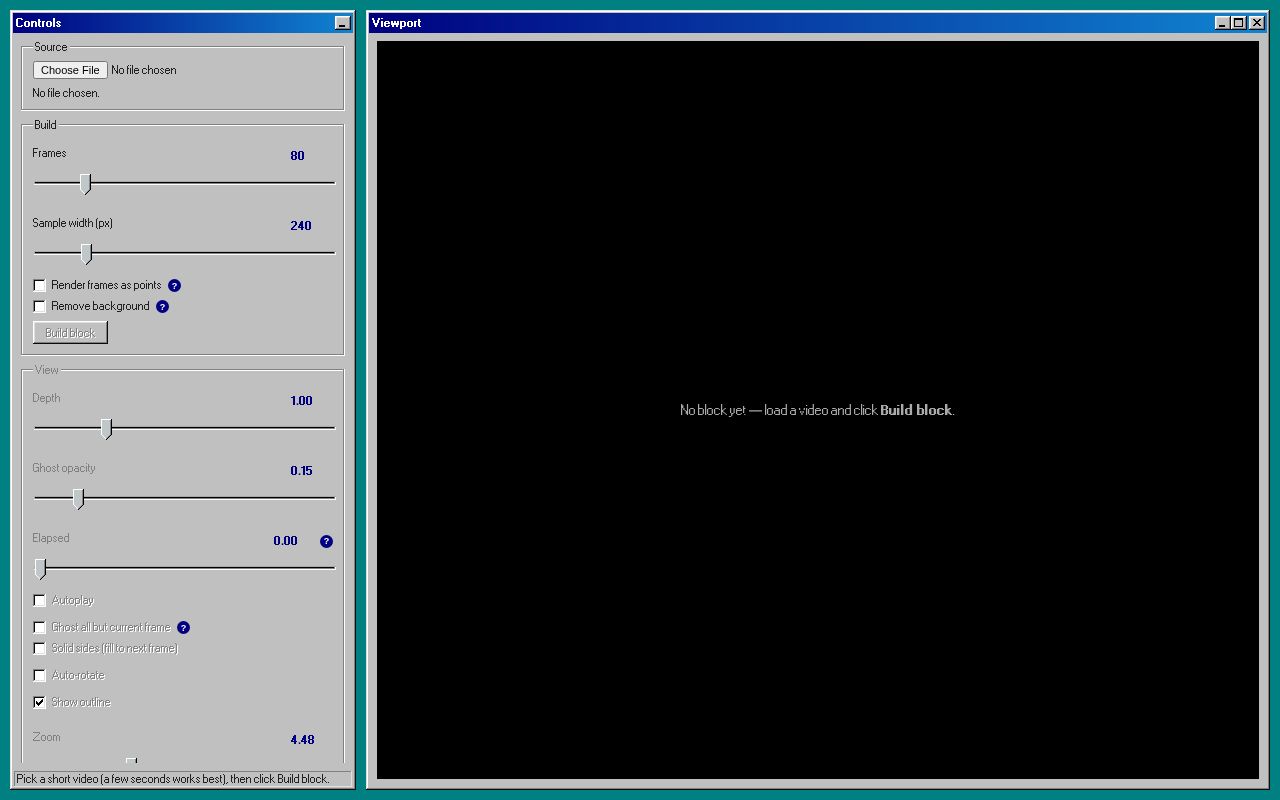Screen dimensions: 1280x800
Task: Click the Build block button
Action: 70,333
